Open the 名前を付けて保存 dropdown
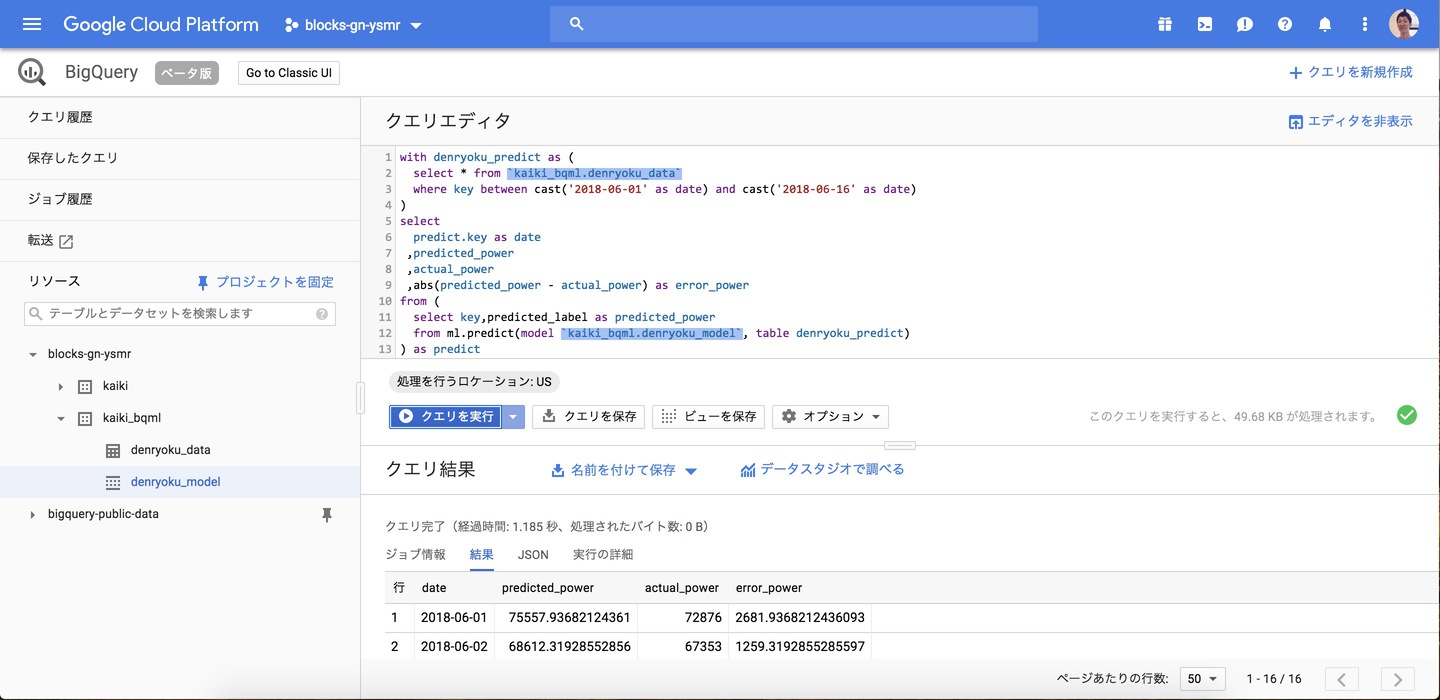Screen dimensions: 1440x700 point(624,470)
